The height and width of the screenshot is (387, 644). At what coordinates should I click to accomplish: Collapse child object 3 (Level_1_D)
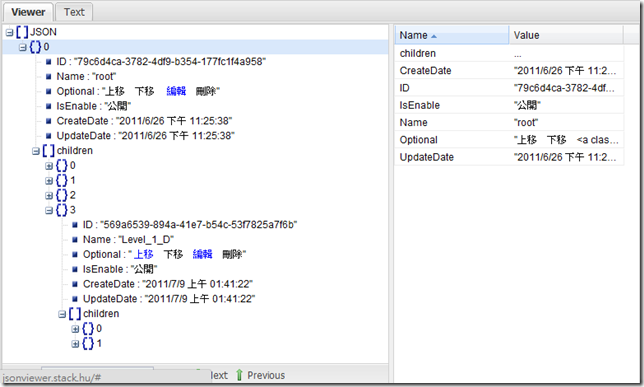(x=49, y=210)
